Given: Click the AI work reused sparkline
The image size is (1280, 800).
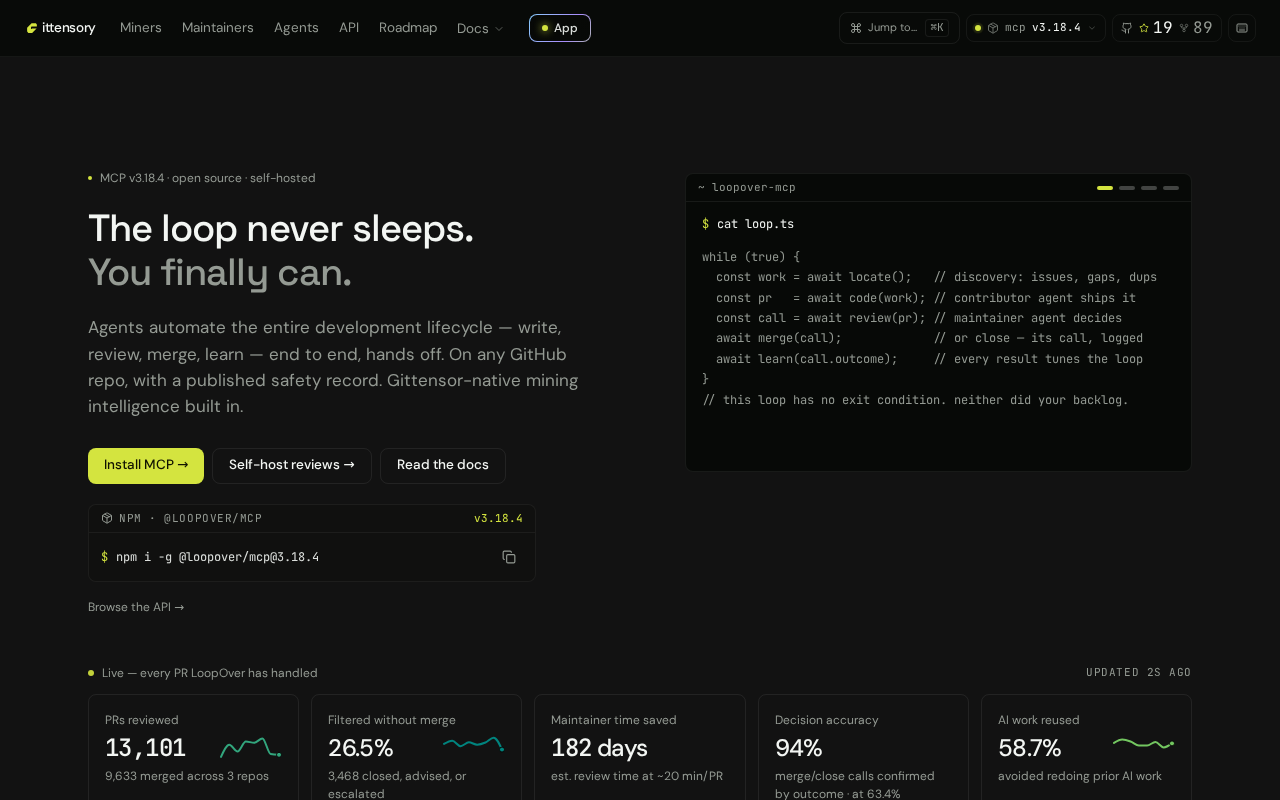Looking at the screenshot, I should click(1143, 743).
